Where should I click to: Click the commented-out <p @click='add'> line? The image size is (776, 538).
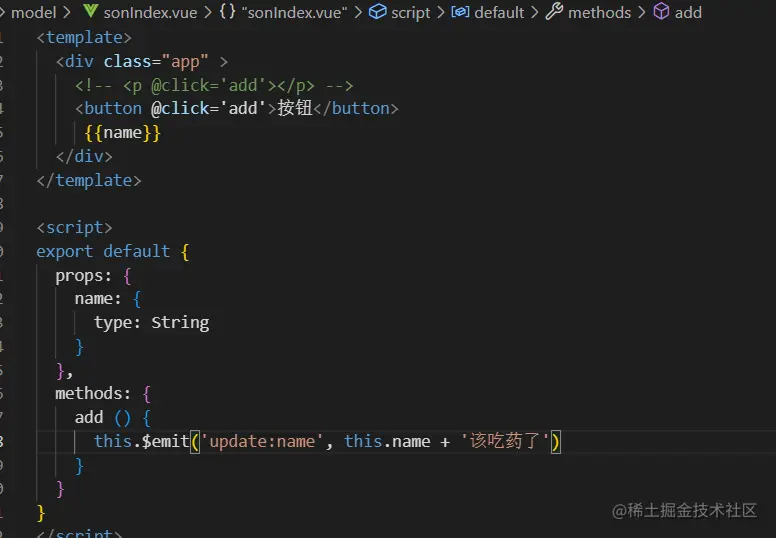[x=214, y=85]
